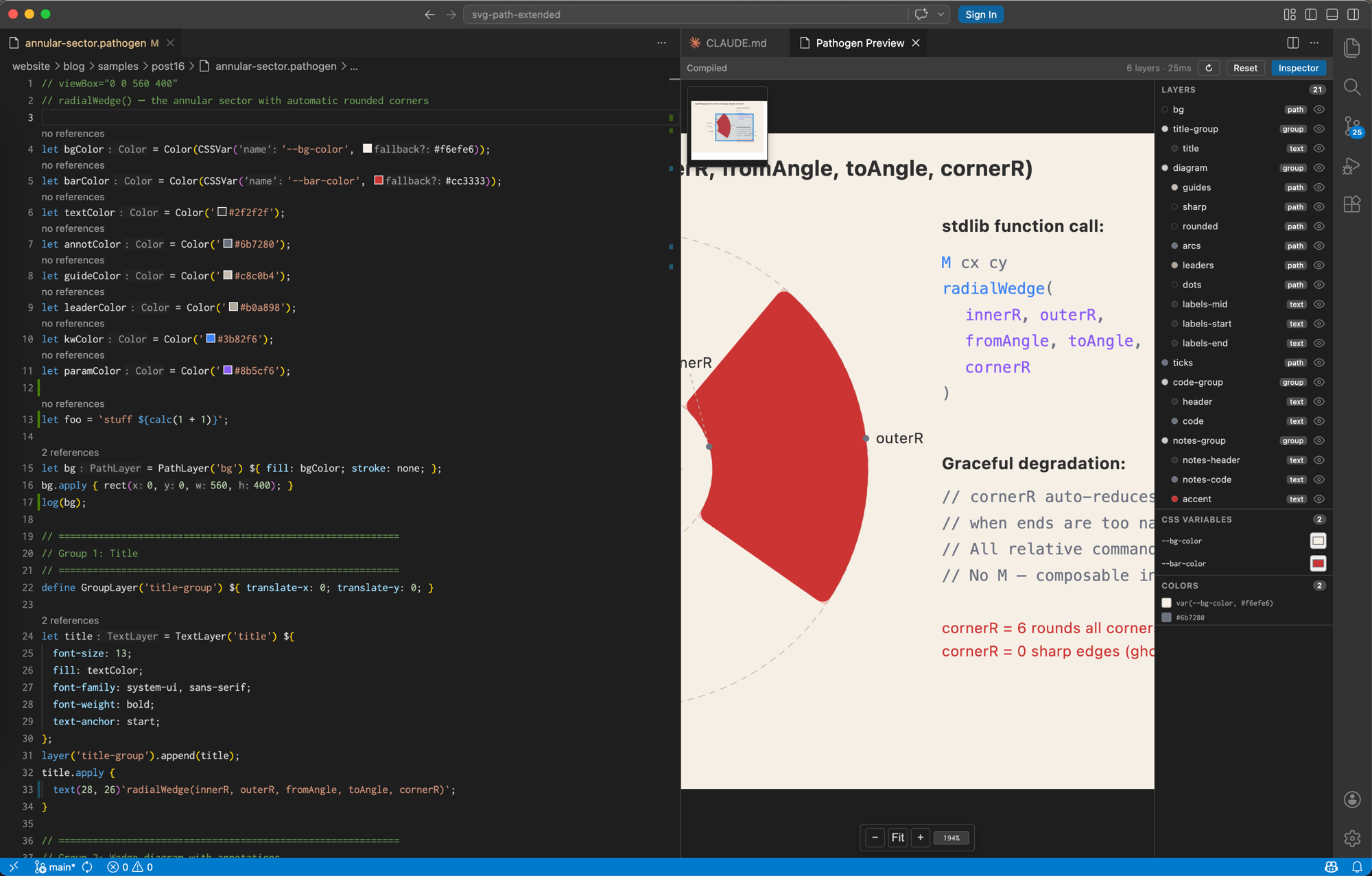Open the Source Control view showing 25 changes
The height and width of the screenshot is (876, 1372).
click(1352, 126)
